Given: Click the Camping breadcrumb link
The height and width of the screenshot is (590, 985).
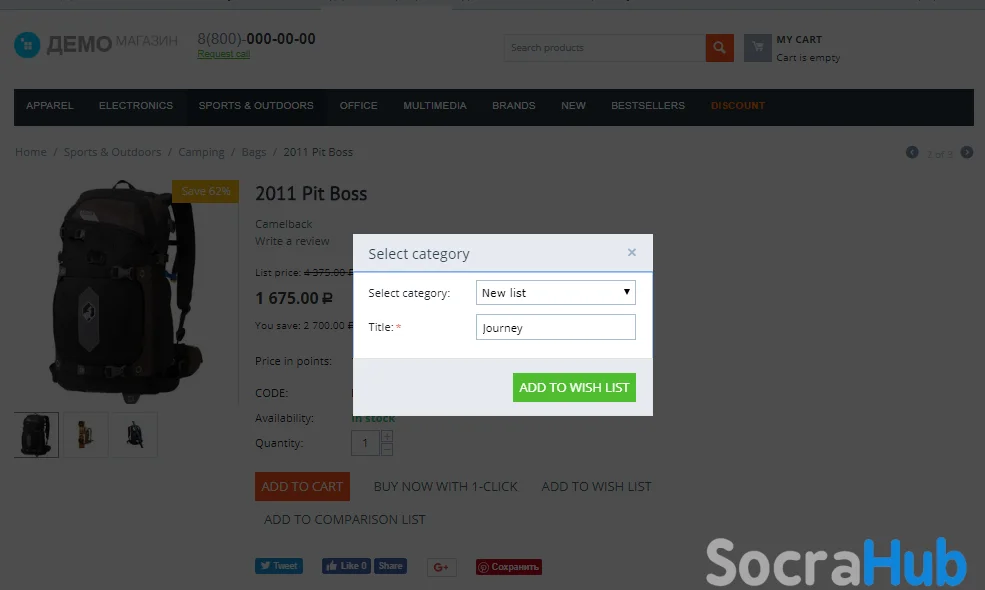Looking at the screenshot, I should click(201, 152).
